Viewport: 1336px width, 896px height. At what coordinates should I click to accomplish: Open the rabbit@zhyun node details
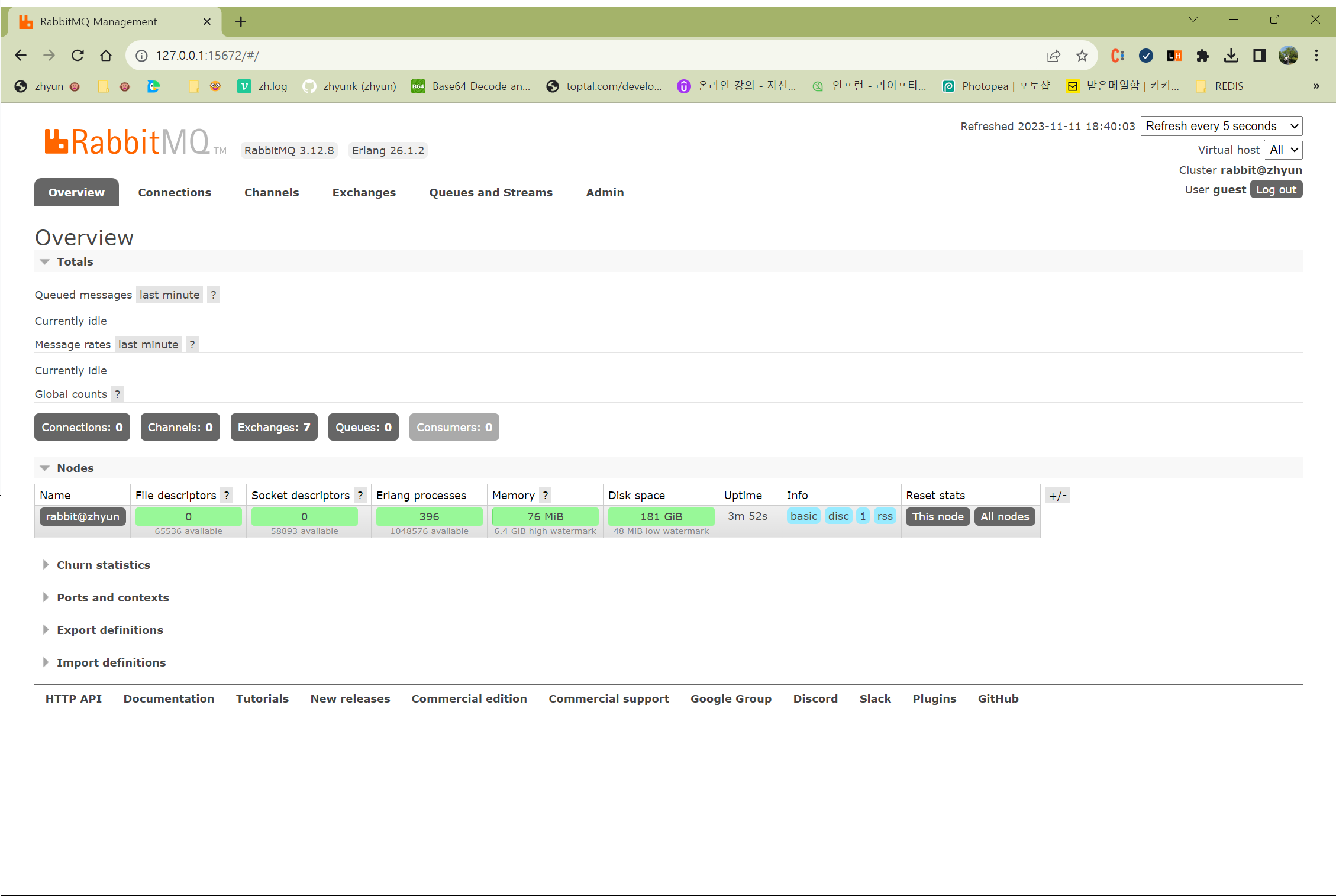[x=83, y=516]
